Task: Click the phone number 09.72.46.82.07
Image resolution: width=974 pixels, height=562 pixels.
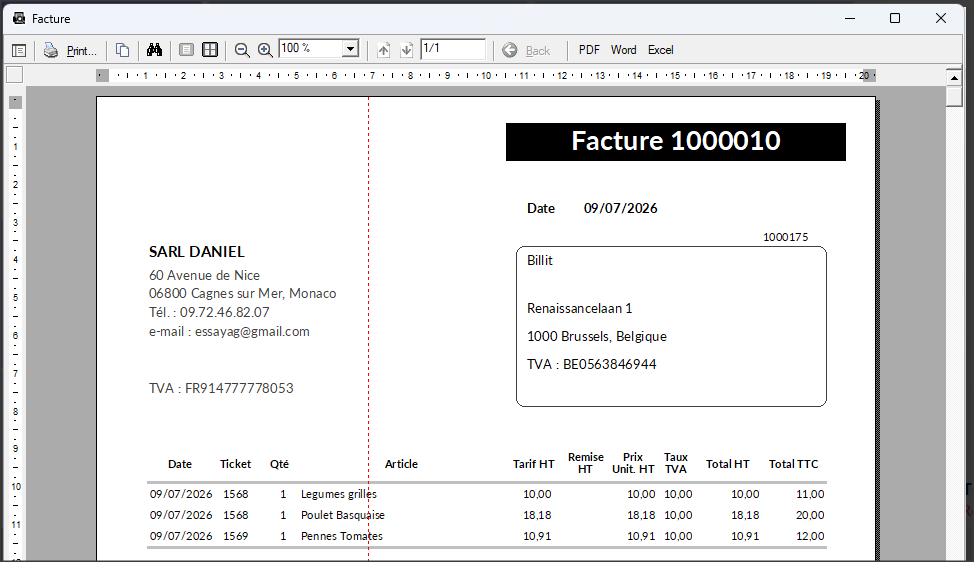Action: coord(224,312)
